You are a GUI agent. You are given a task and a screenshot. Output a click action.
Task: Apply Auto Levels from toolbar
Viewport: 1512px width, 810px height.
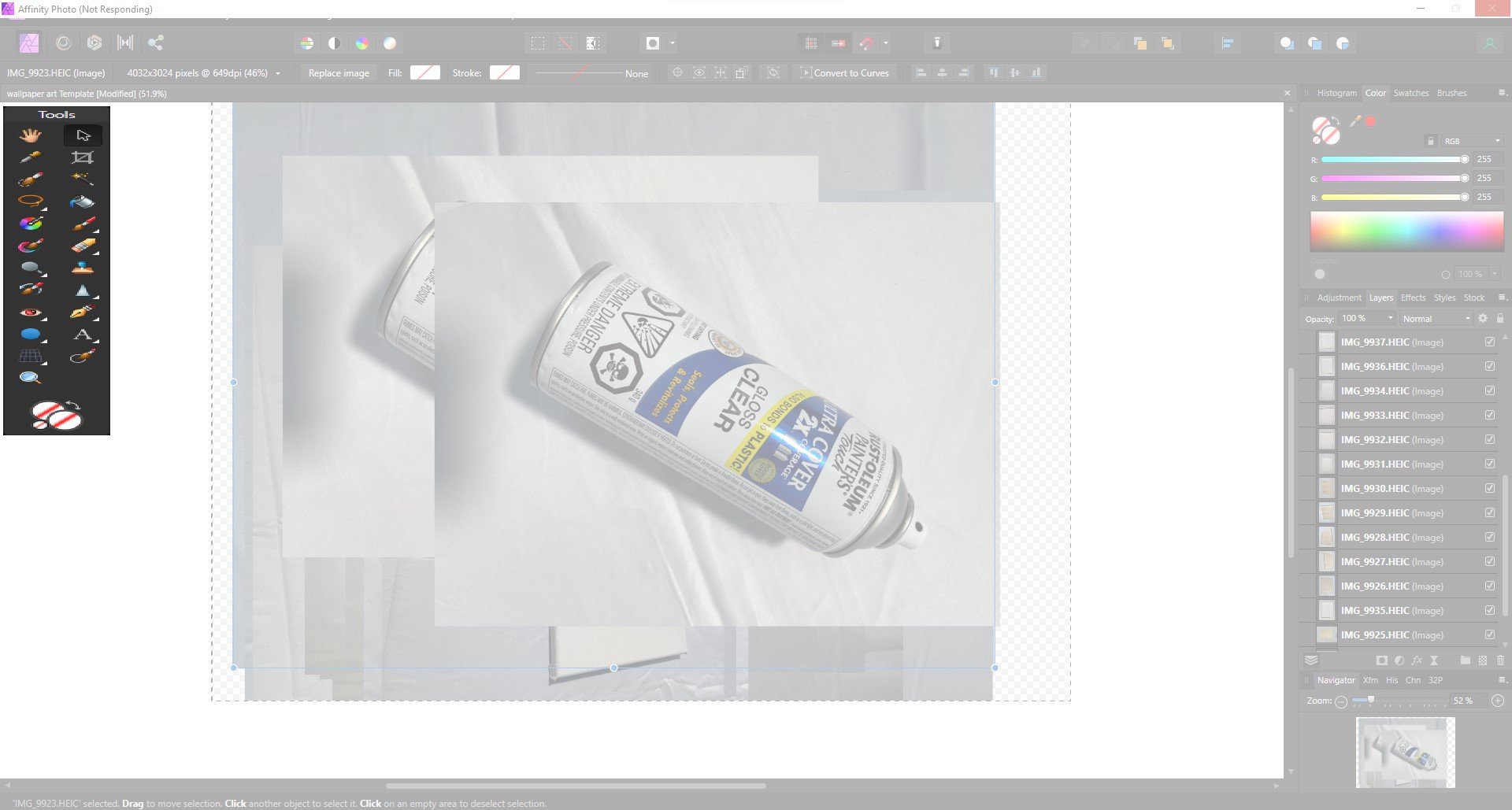307,43
